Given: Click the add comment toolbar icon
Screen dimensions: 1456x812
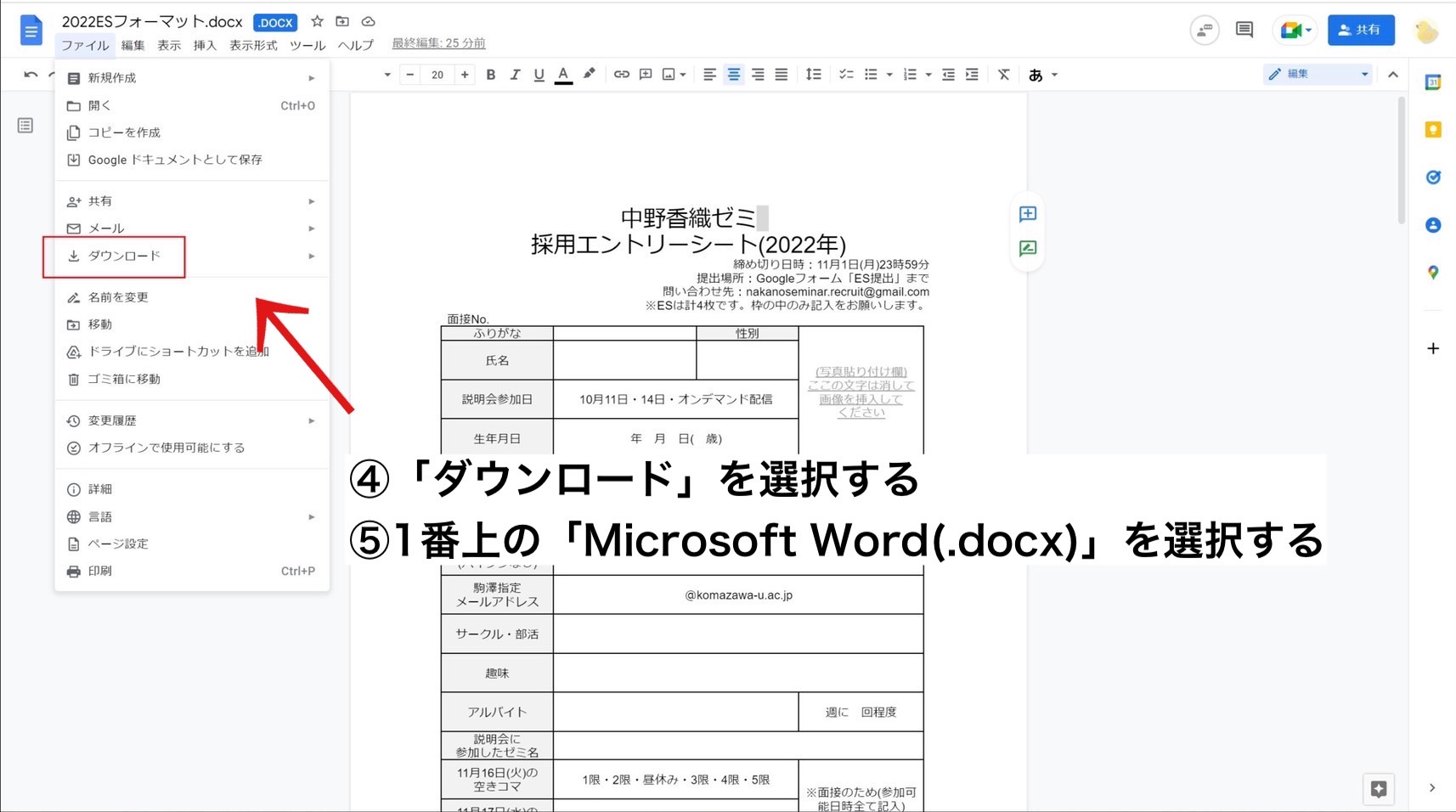Looking at the screenshot, I should pyautogui.click(x=646, y=75).
